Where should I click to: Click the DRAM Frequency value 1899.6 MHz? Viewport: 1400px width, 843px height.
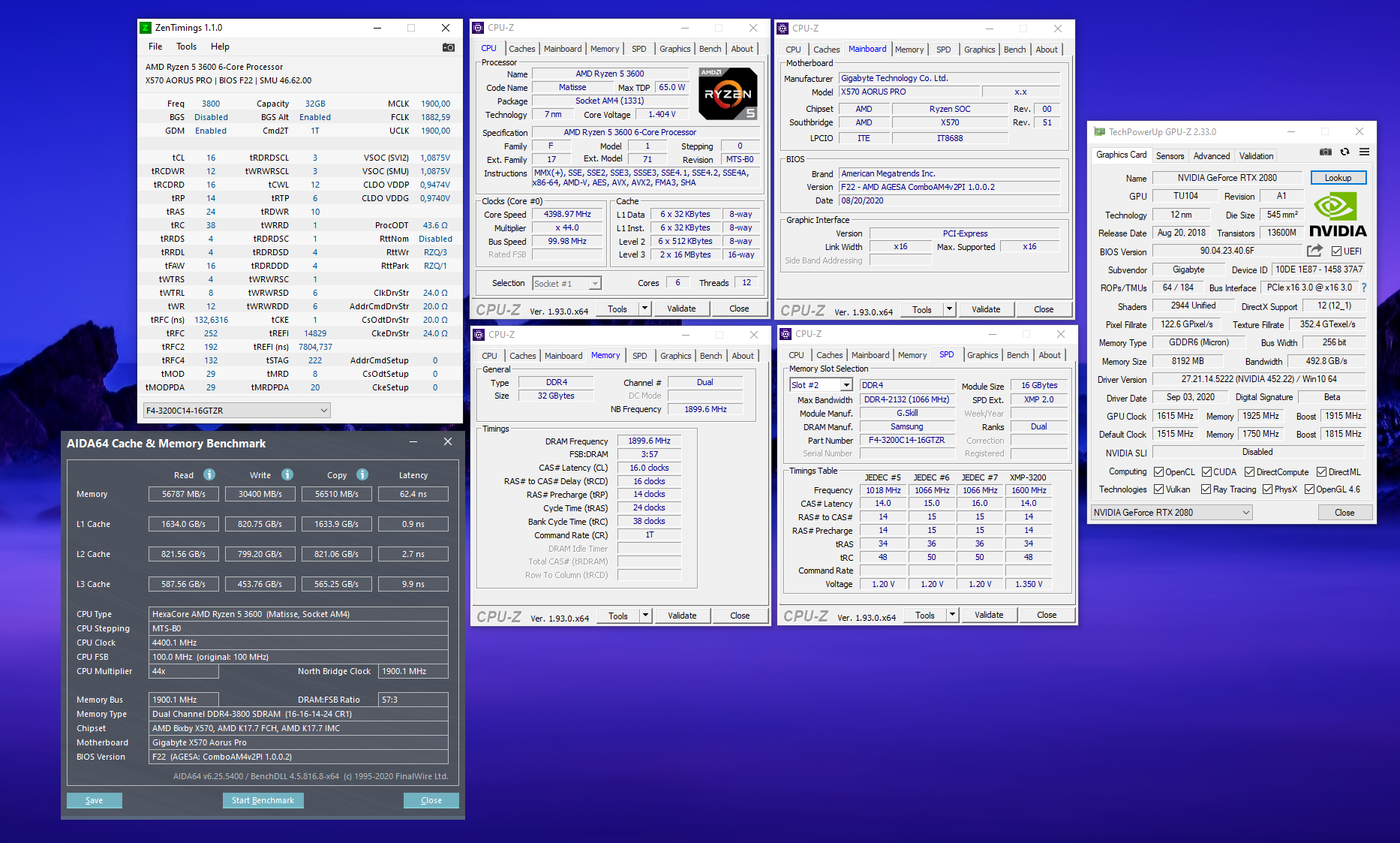pos(650,441)
